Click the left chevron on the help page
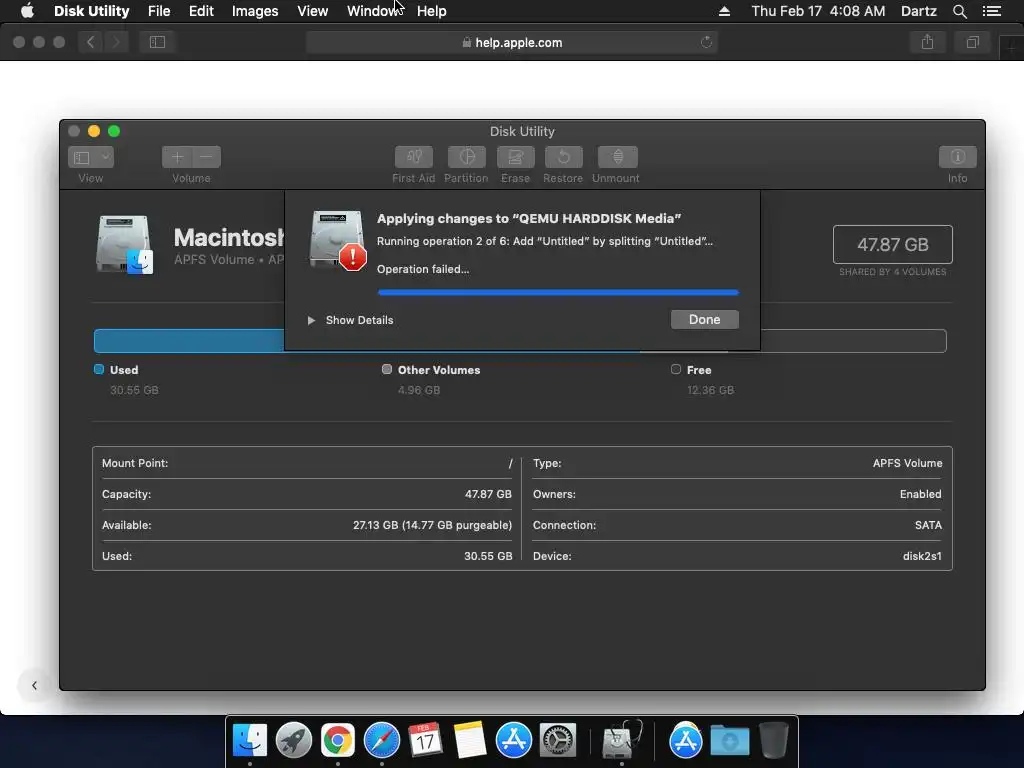 [34, 685]
